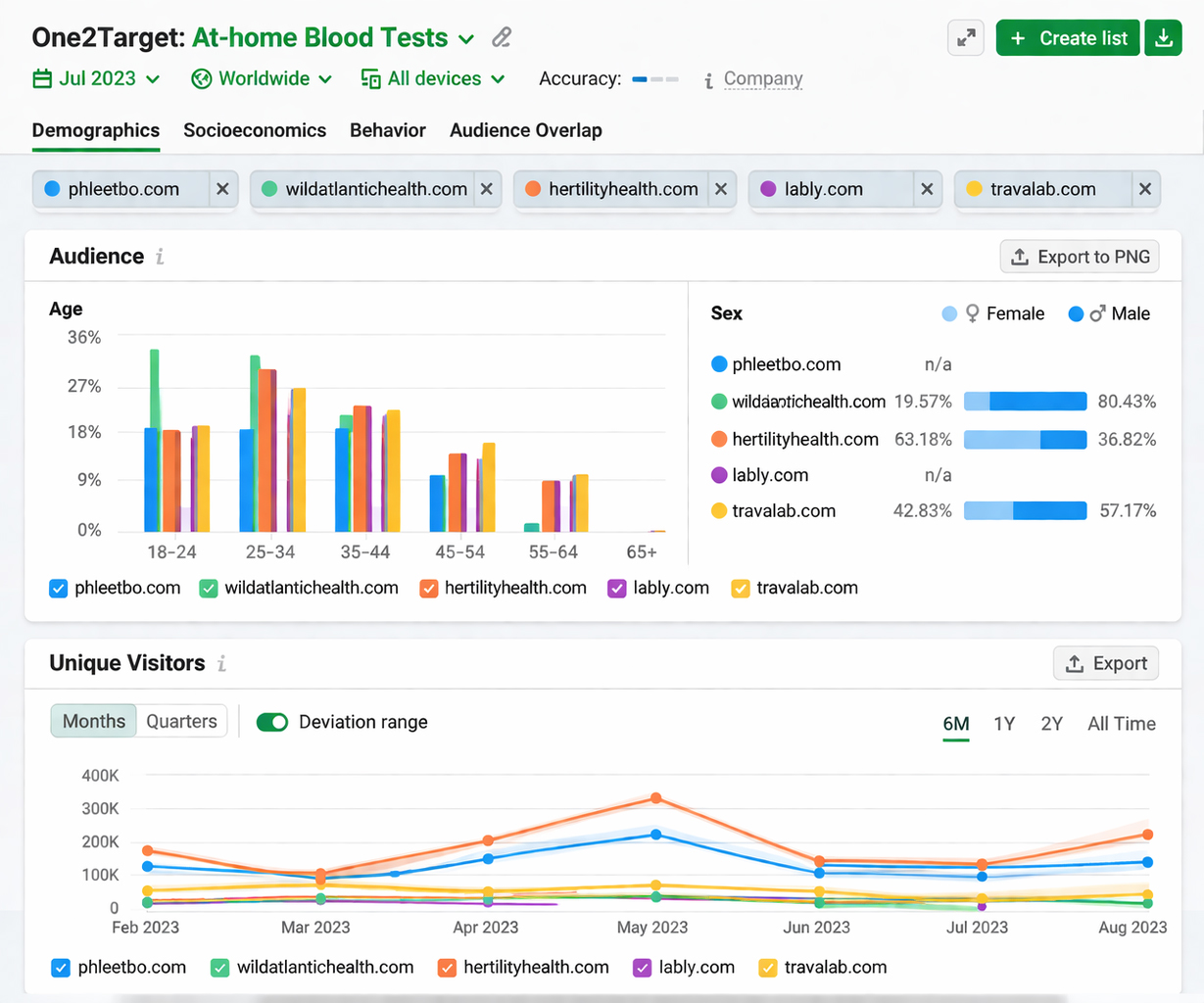This screenshot has width=1204, height=1003.
Task: Click the 63.18% female value
Action: point(923,440)
